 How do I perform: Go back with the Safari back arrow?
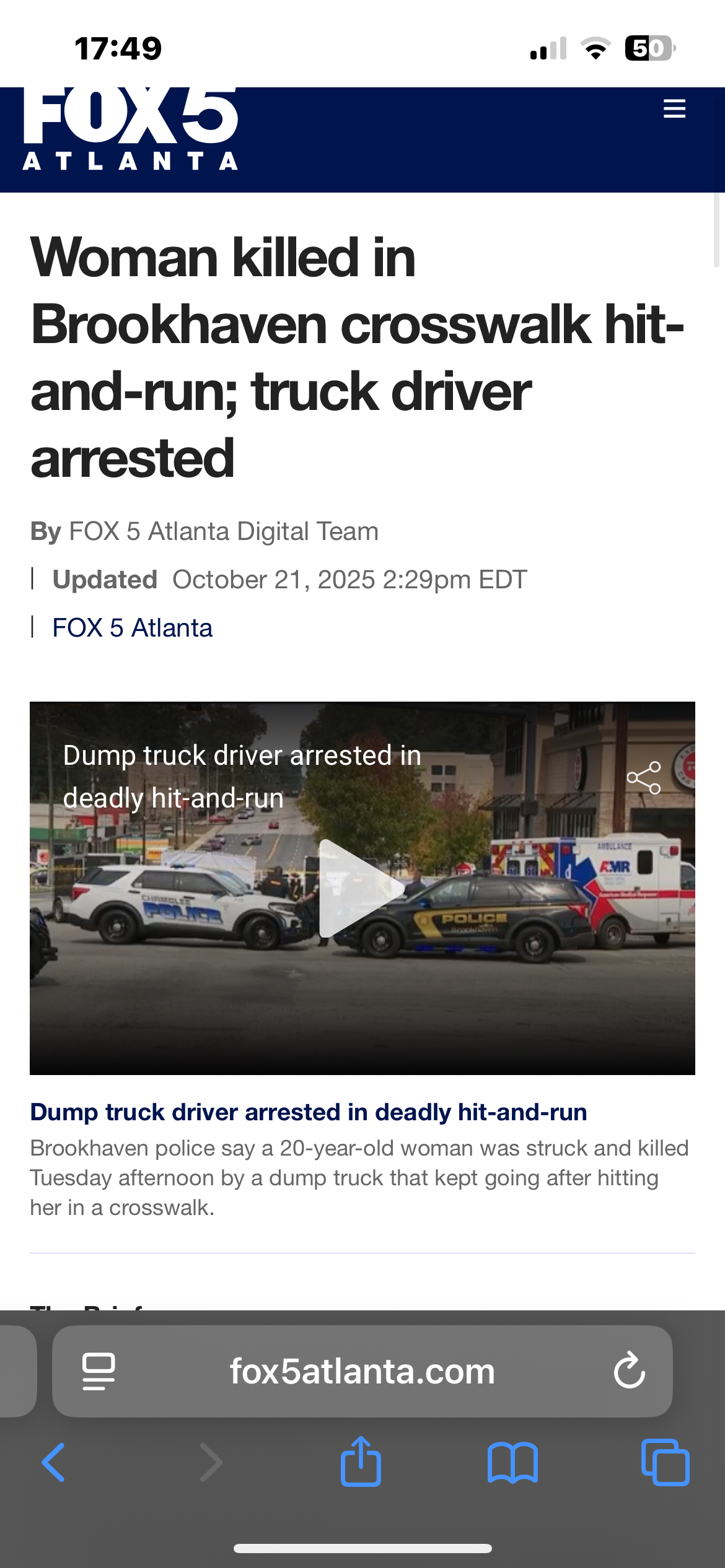tap(53, 1463)
